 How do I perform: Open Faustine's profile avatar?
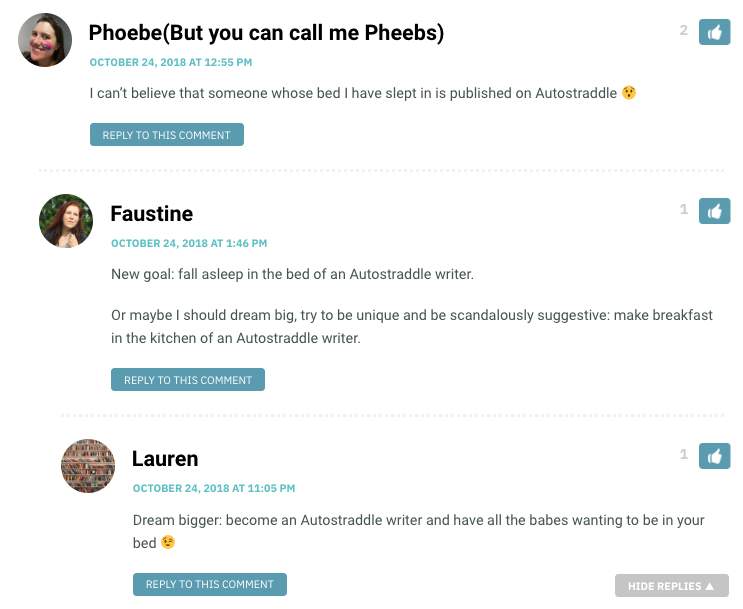[66, 221]
